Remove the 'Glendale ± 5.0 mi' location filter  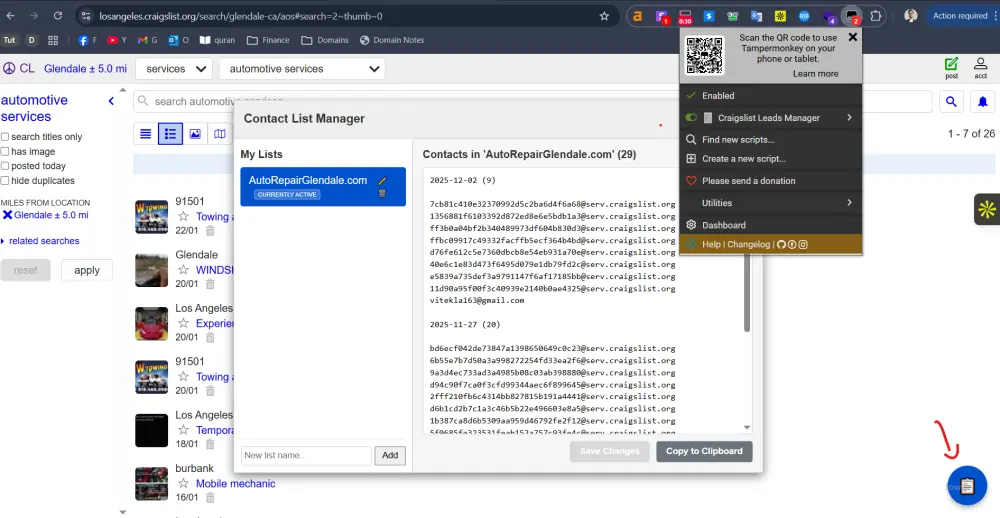(8, 215)
